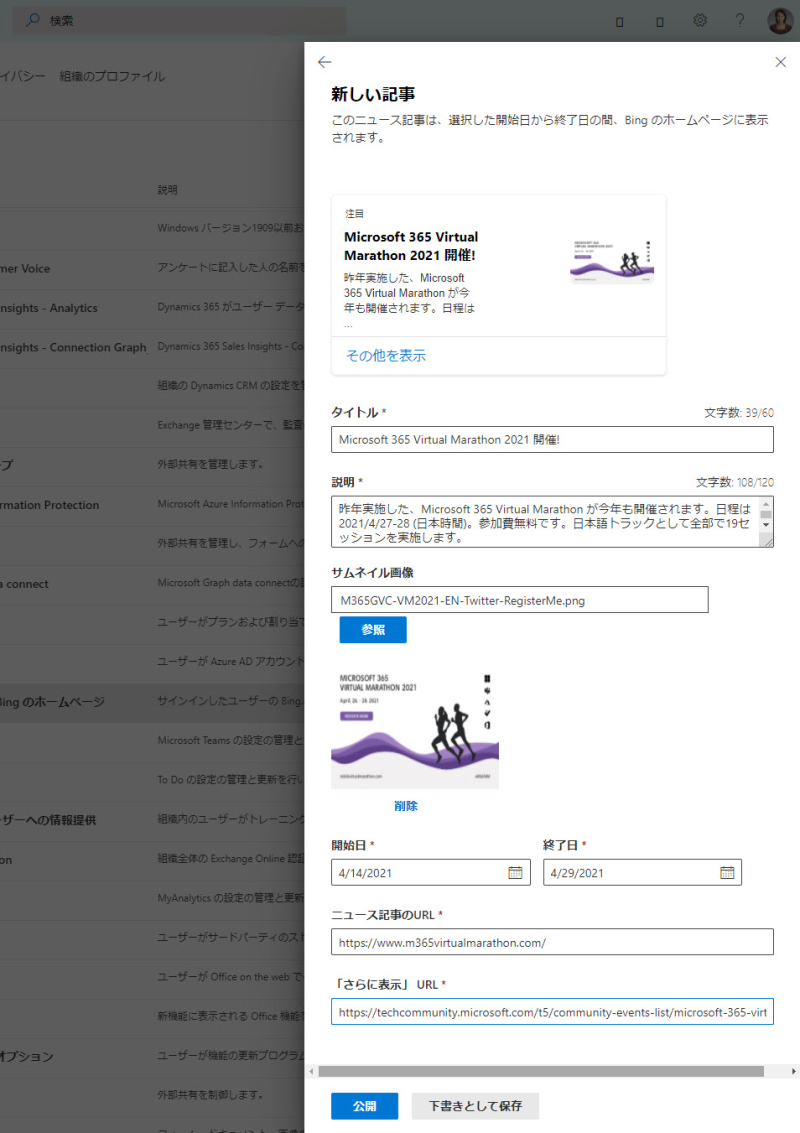Screen dimensions: 800x1133
Task: Open the settings gear icon
Action: (x=700, y=20)
